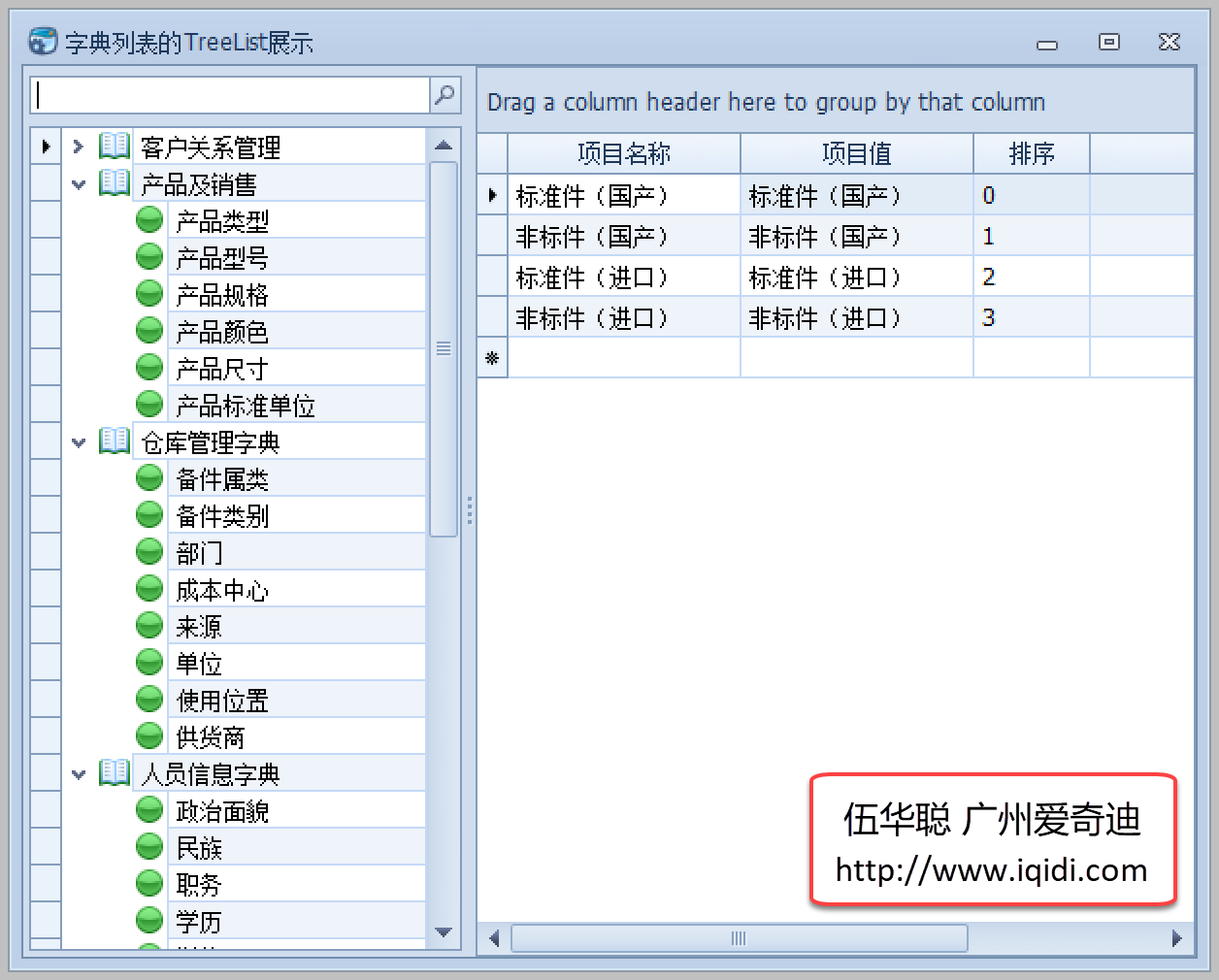Click the green icon beside 产品类型
1219x980 pixels.
click(149, 220)
